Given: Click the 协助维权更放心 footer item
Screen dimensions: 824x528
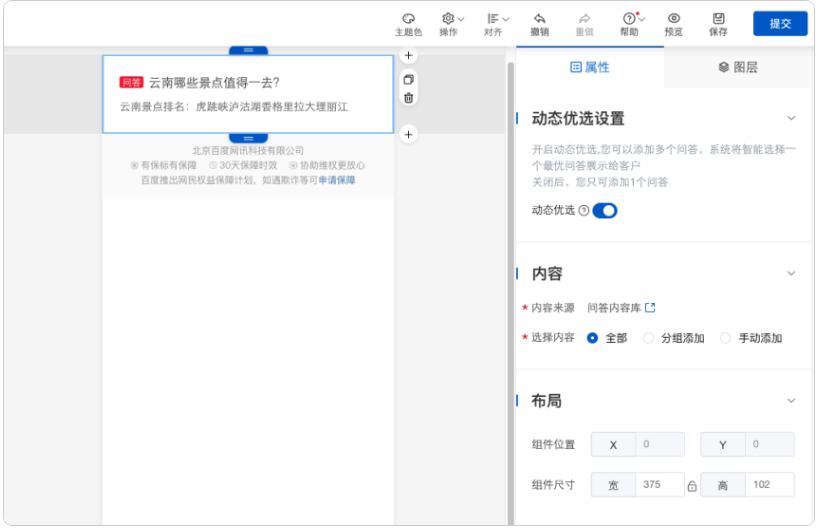Looking at the screenshot, I should [x=327, y=165].
